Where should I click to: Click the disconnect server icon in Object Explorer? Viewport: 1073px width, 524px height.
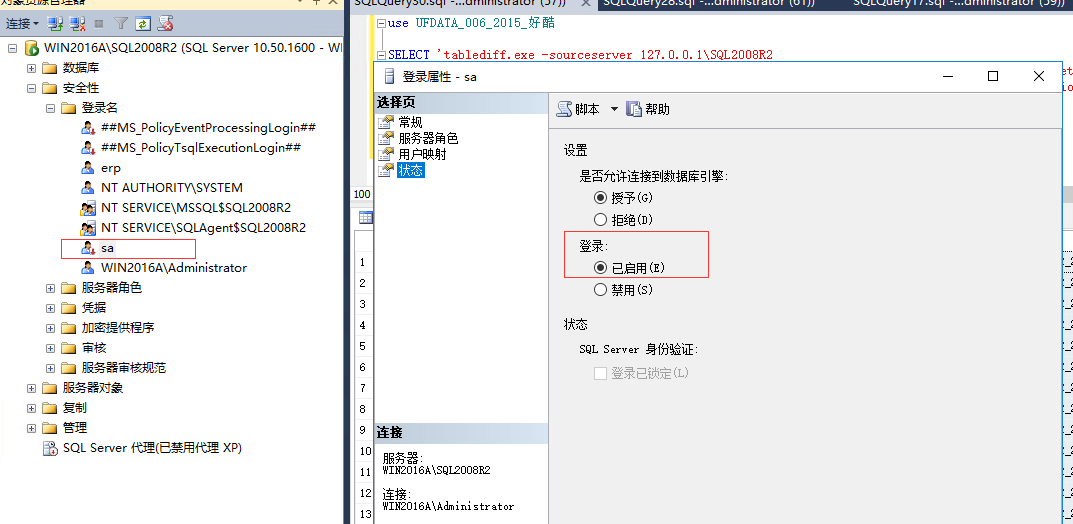pyautogui.click(x=77, y=24)
